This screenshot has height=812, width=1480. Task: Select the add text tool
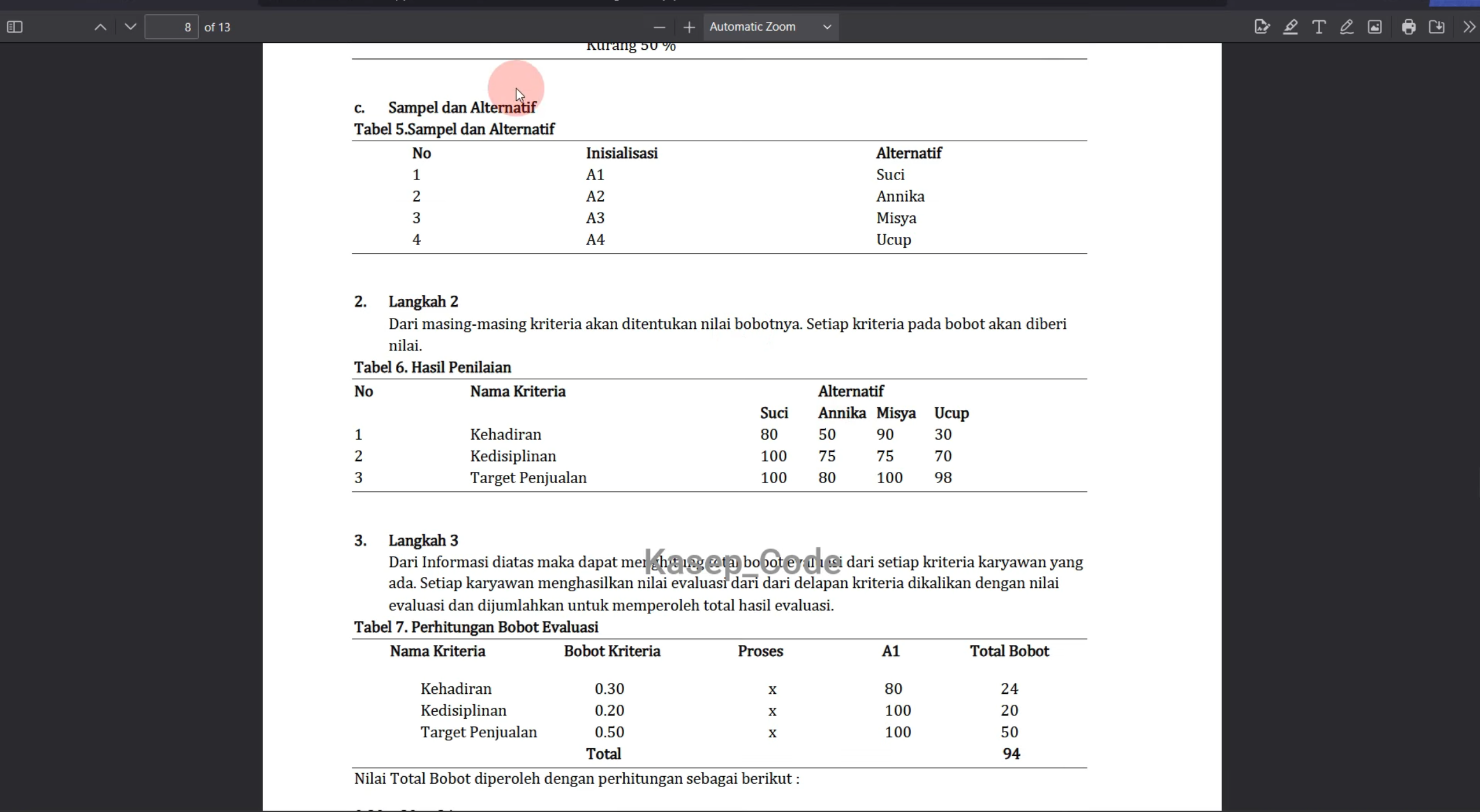click(1318, 27)
